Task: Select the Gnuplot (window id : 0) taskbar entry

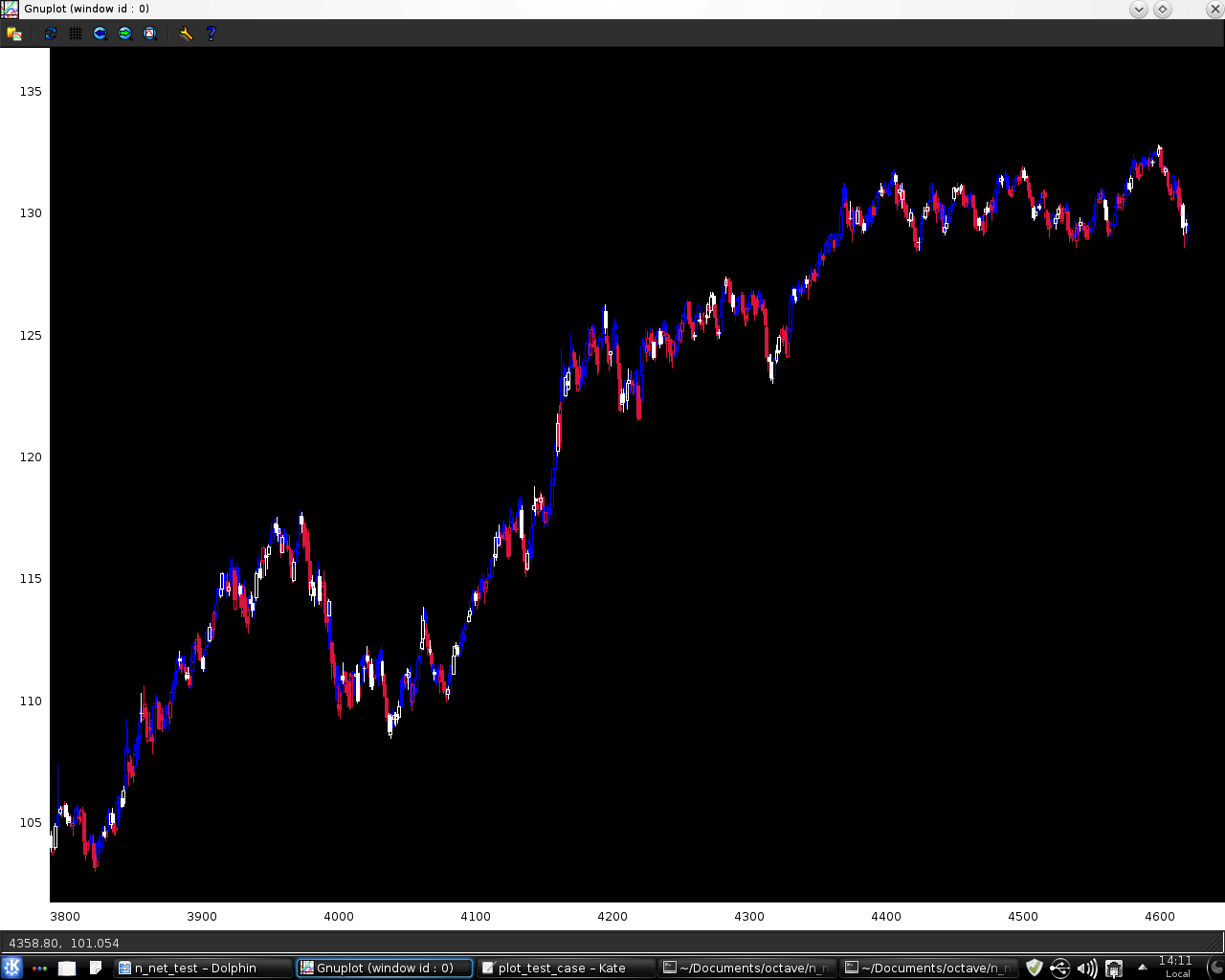Action: (x=385, y=969)
